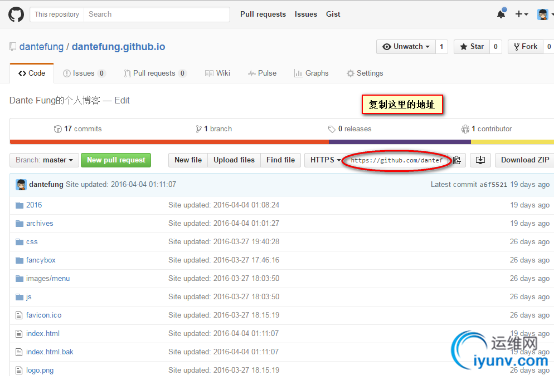Open the index.html file

click(43, 334)
